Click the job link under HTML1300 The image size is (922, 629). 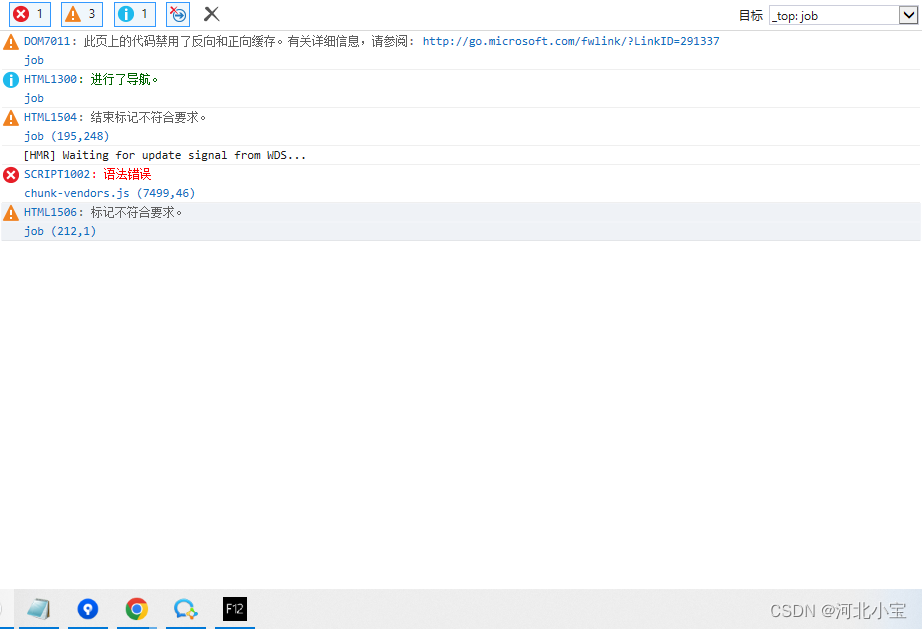(33, 98)
